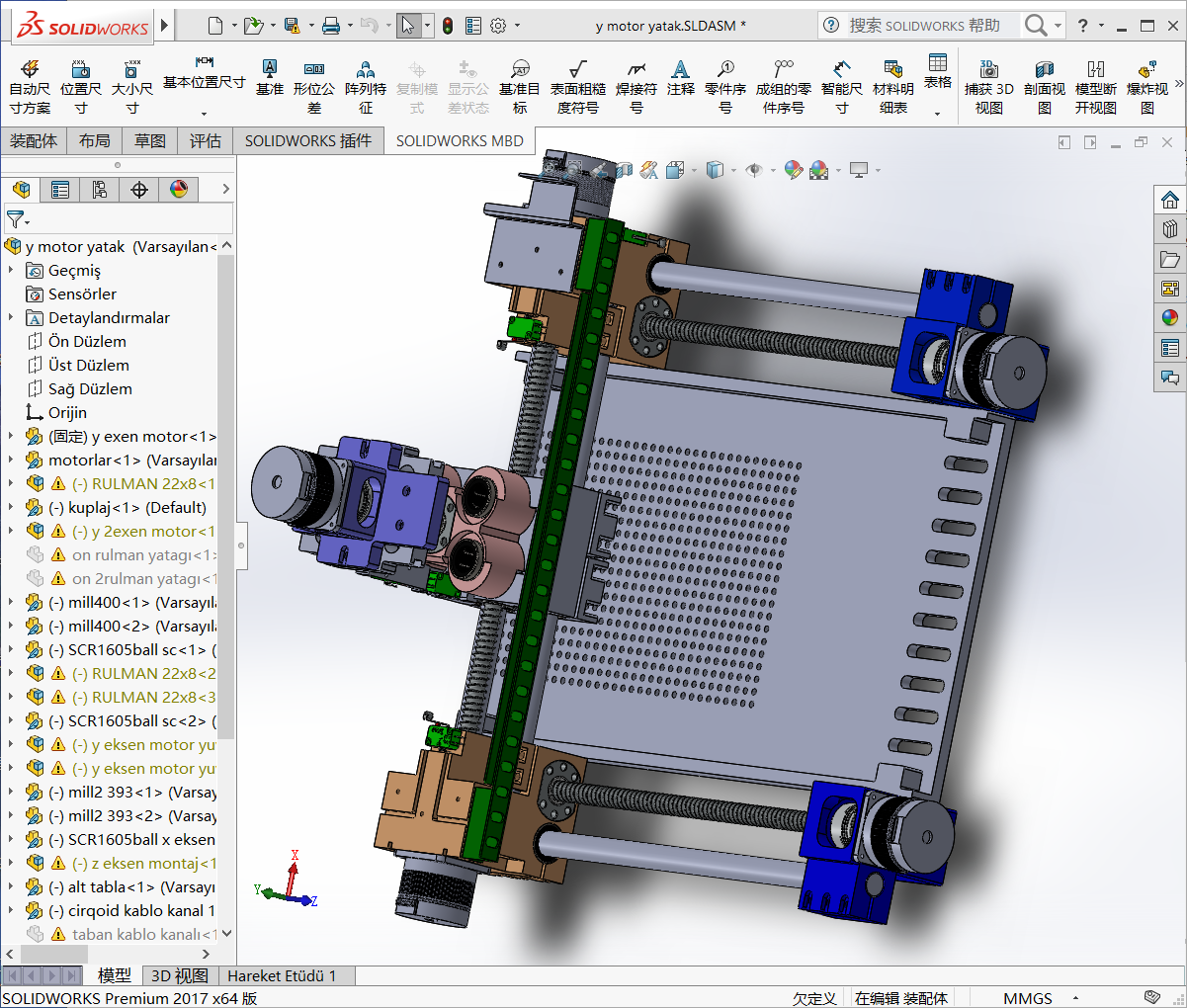Viewport: 1187px width, 1008px height.
Task: Click the Section View (剖面视图) tool
Action: pos(1045,87)
